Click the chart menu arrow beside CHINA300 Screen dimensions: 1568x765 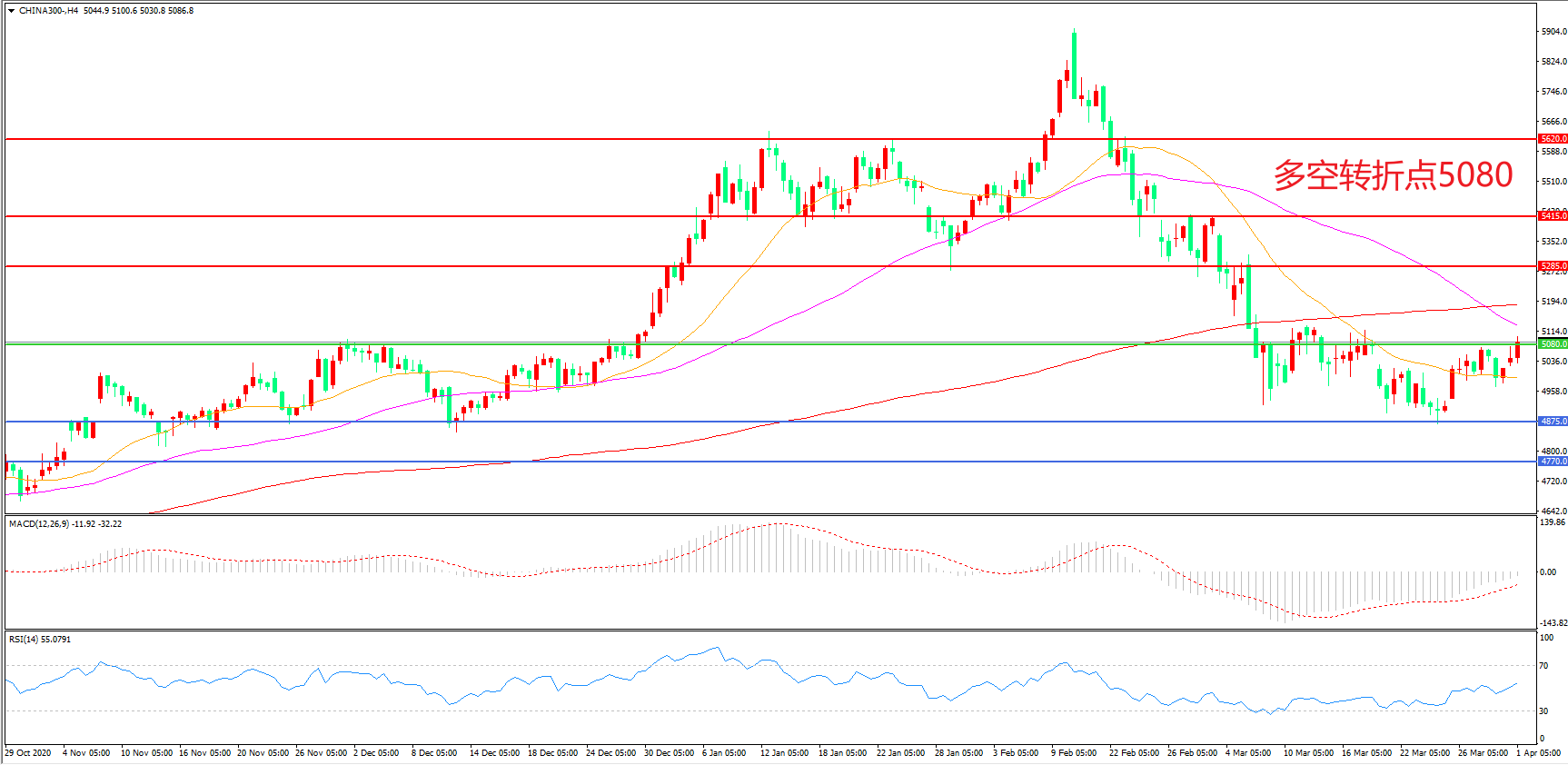(x=11, y=11)
